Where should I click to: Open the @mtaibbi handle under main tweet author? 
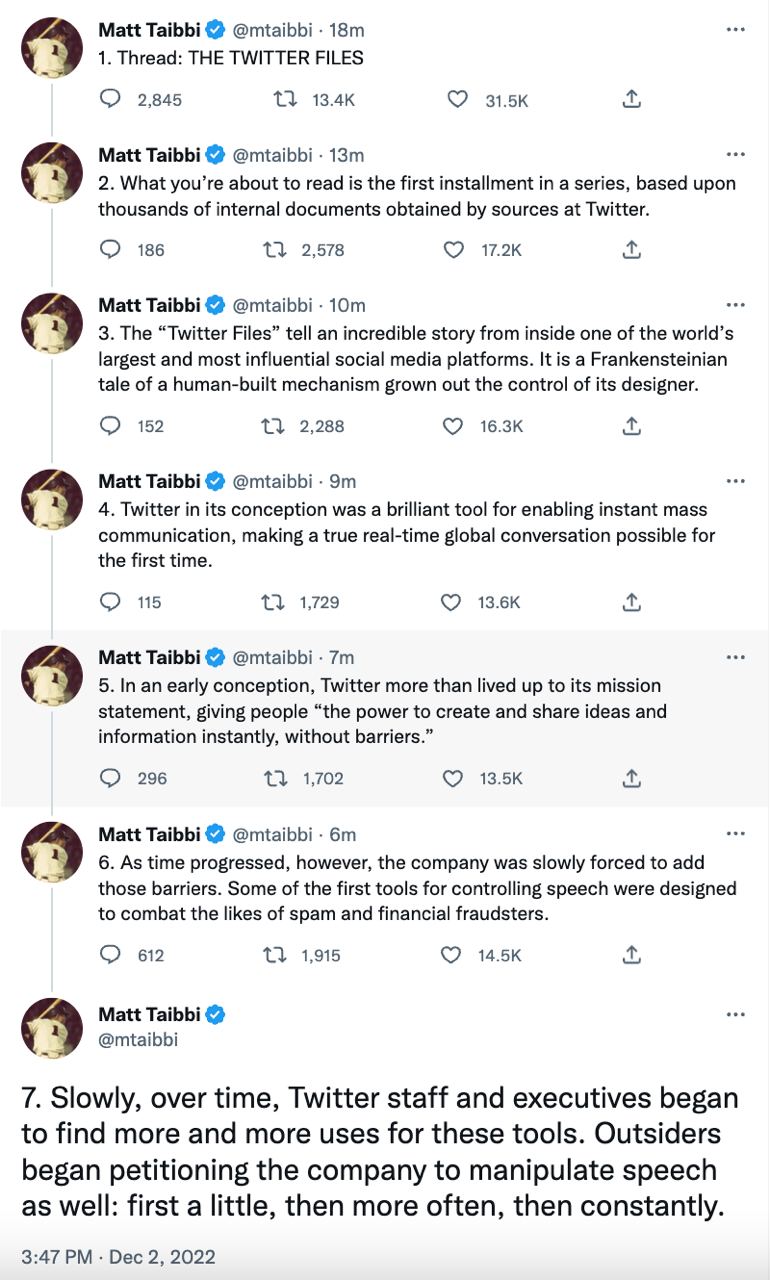tap(138, 1040)
